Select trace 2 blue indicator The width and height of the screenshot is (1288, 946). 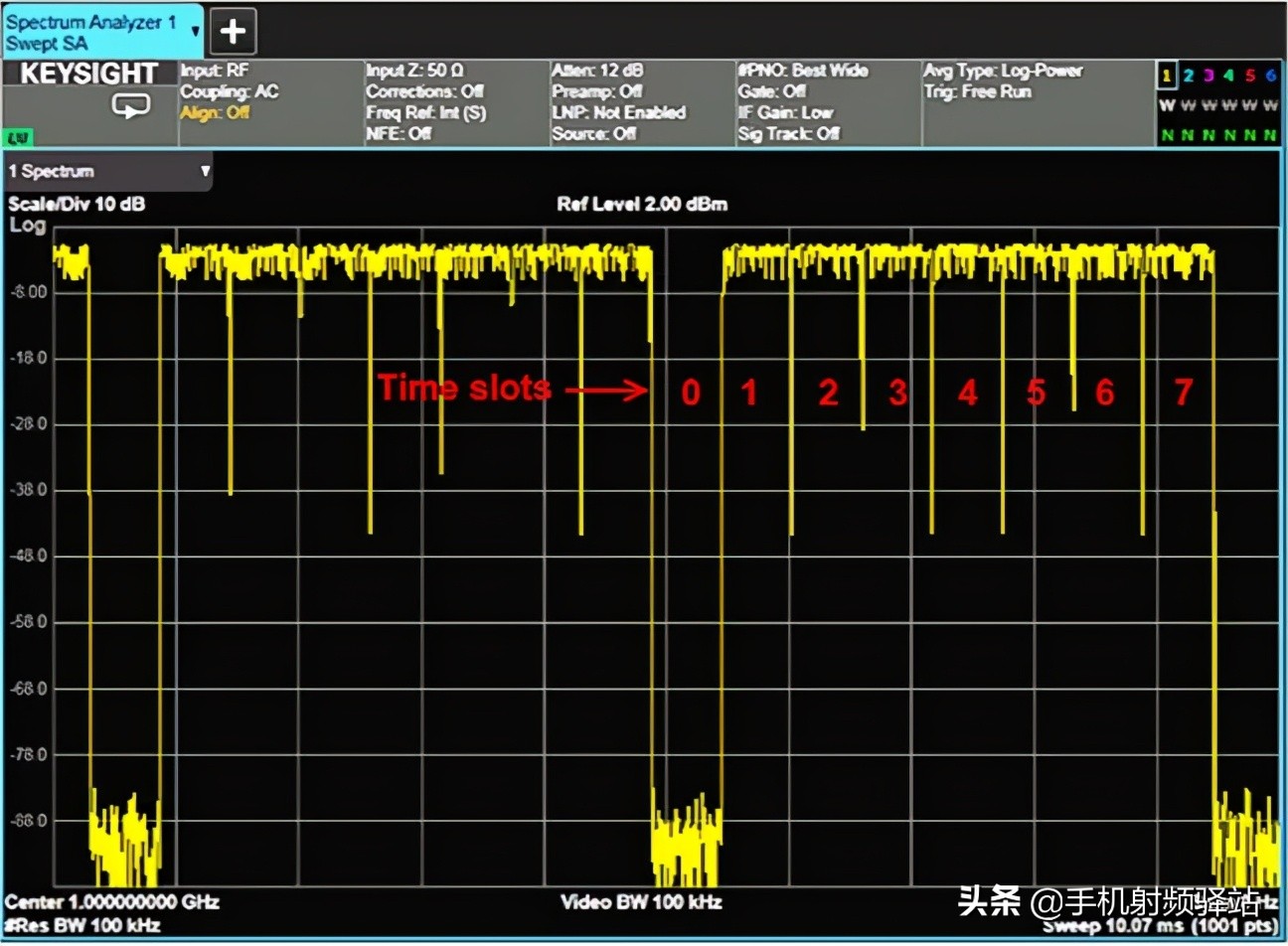click(x=1188, y=76)
